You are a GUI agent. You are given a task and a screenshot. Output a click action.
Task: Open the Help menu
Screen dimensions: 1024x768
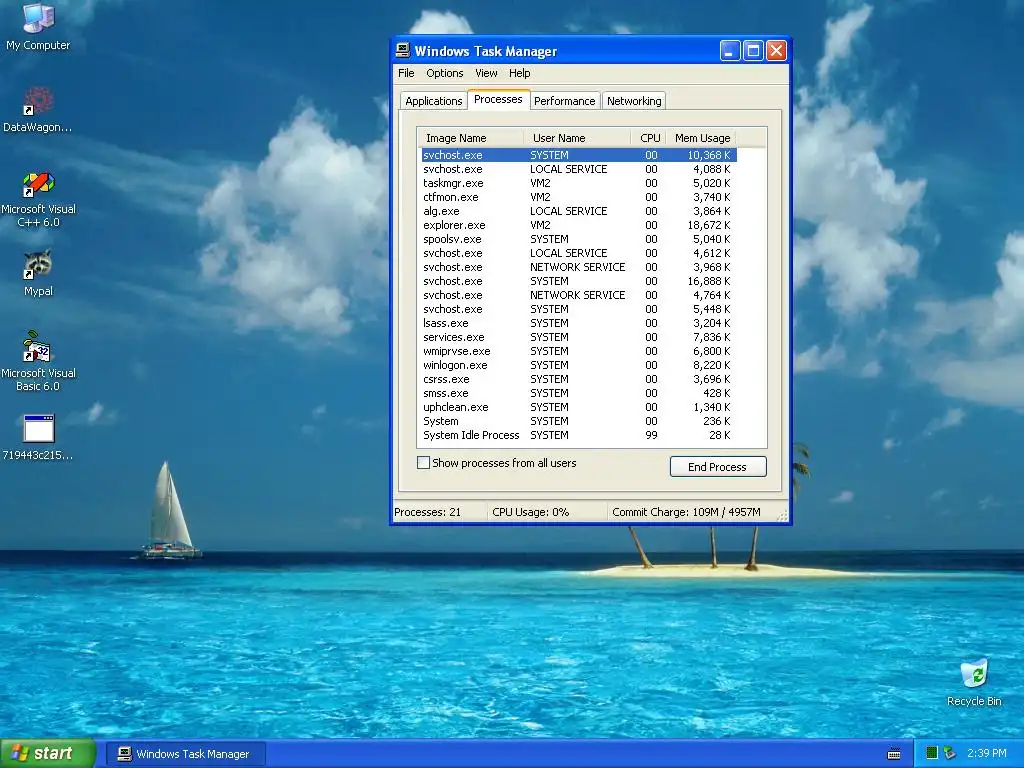(519, 73)
